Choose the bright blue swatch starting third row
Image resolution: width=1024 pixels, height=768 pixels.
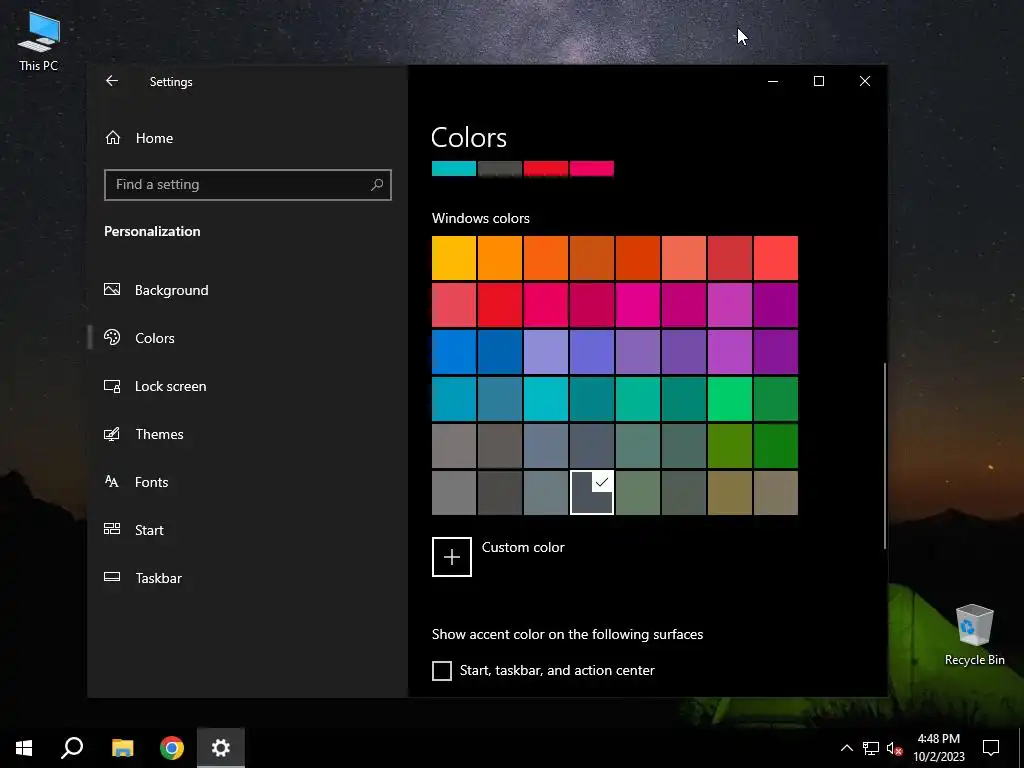tap(454, 352)
